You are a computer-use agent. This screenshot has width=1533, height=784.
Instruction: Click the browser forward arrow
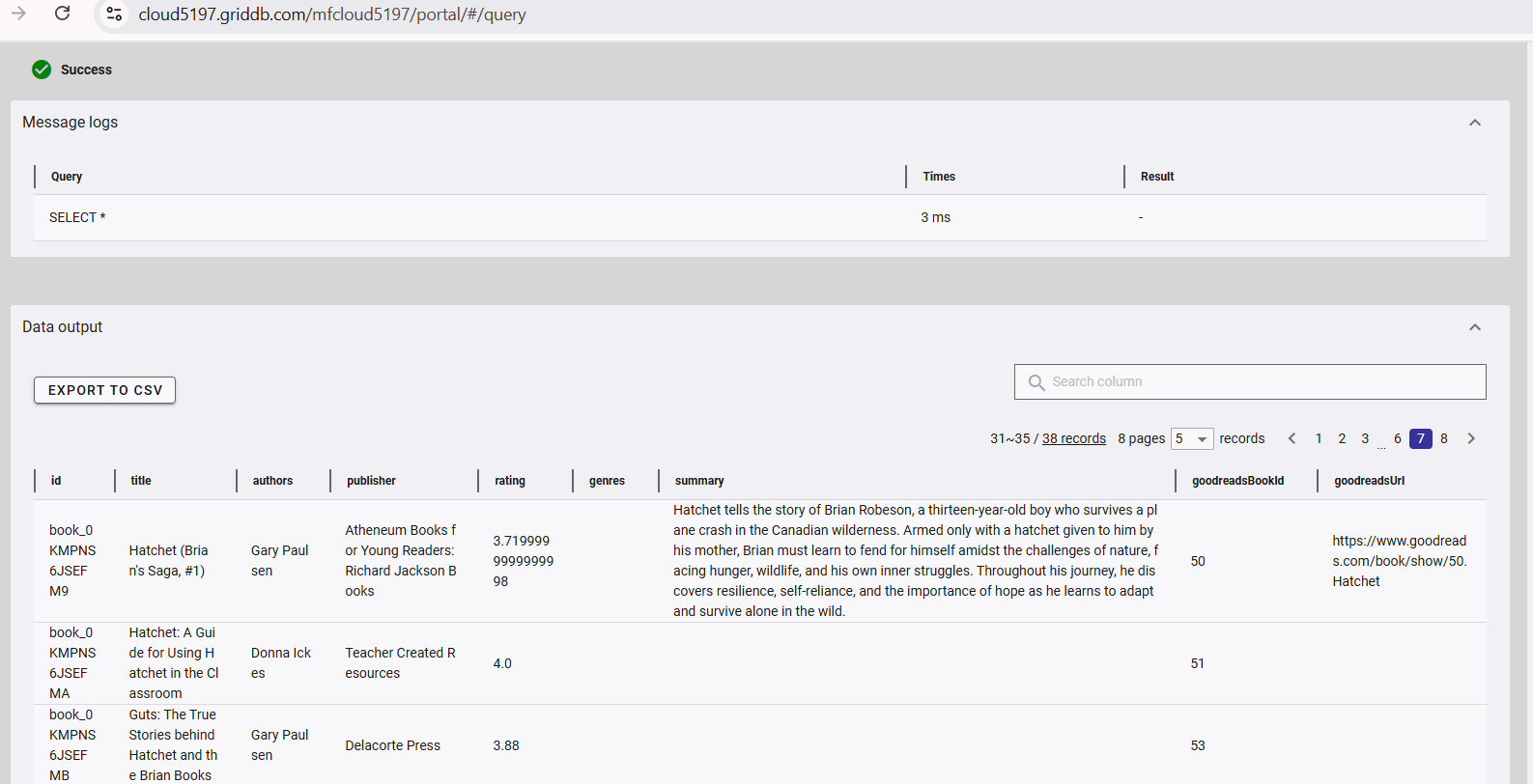pyautogui.click(x=18, y=14)
